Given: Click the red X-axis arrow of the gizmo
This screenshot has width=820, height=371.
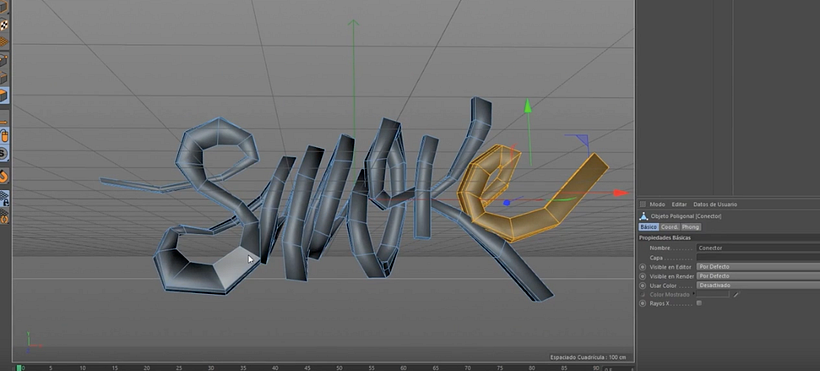Looking at the screenshot, I should pos(621,193).
